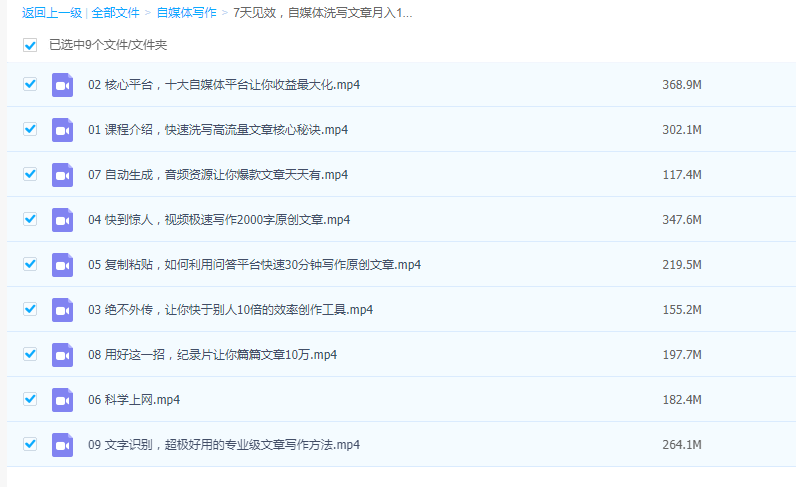Screen dimensions: 796x487
Task: Toggle the select-all checkbox for 9 files
Action: click(30, 45)
